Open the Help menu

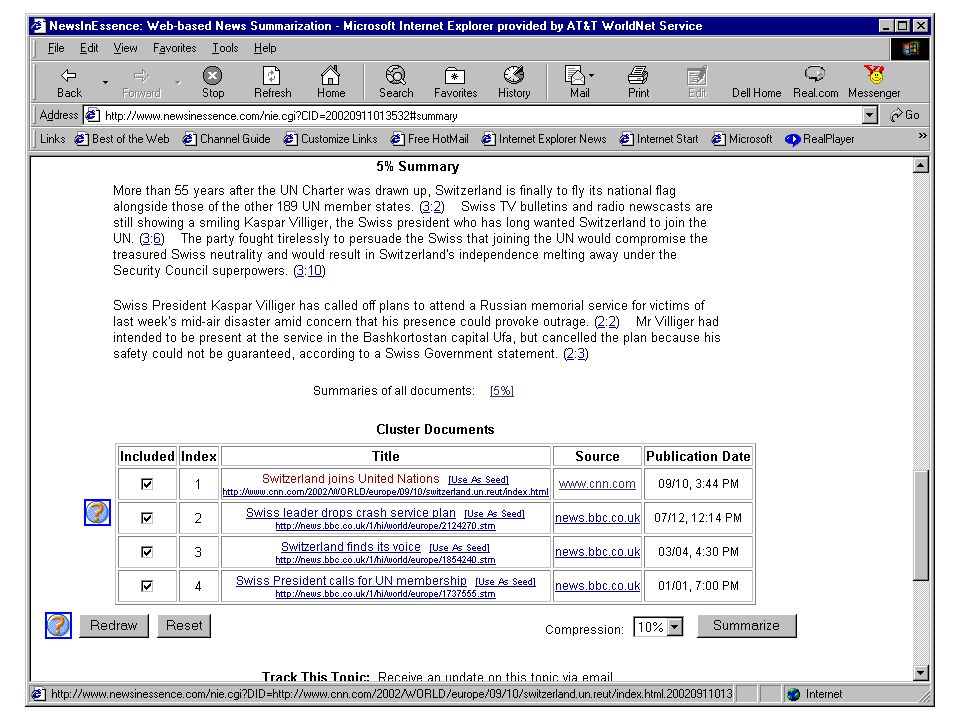tap(265, 48)
